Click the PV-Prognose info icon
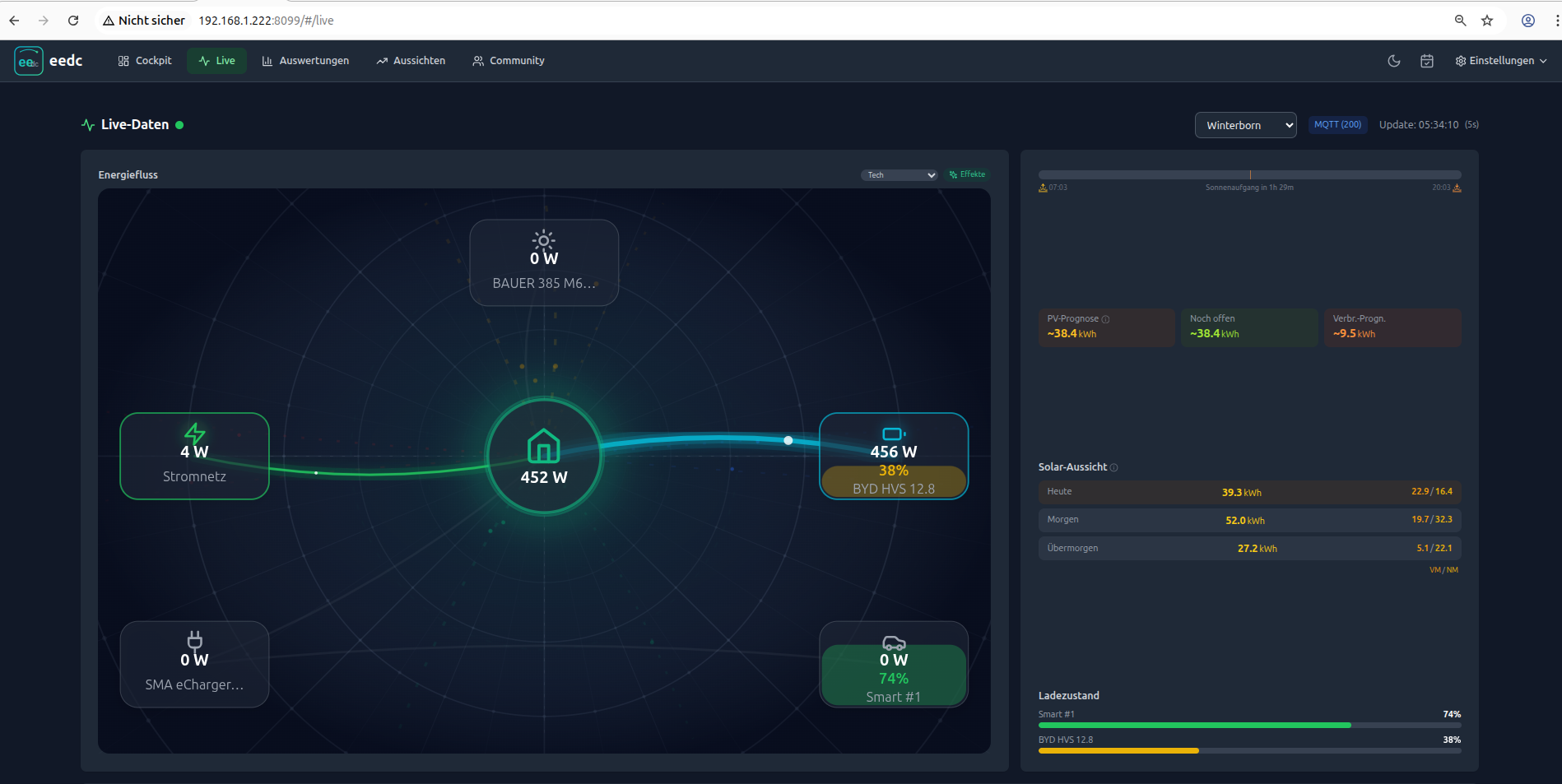1562x784 pixels. tap(1105, 319)
